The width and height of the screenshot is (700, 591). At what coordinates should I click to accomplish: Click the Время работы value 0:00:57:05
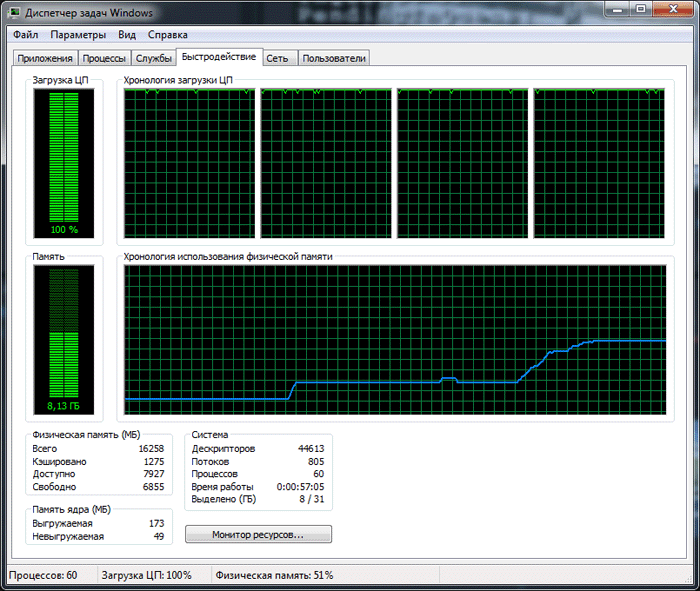[300, 487]
